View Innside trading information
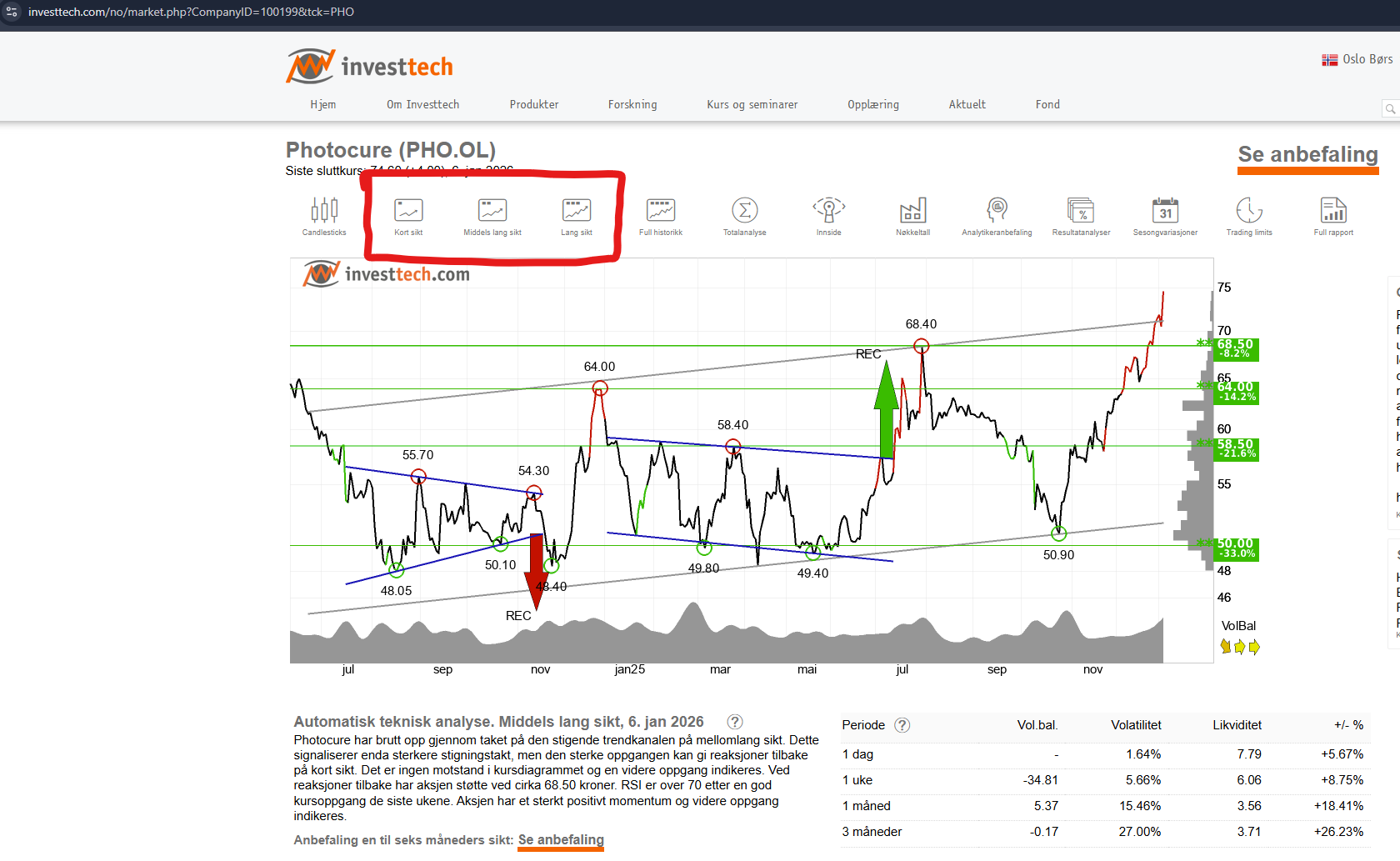This screenshot has height=861, width=1400. (x=828, y=216)
